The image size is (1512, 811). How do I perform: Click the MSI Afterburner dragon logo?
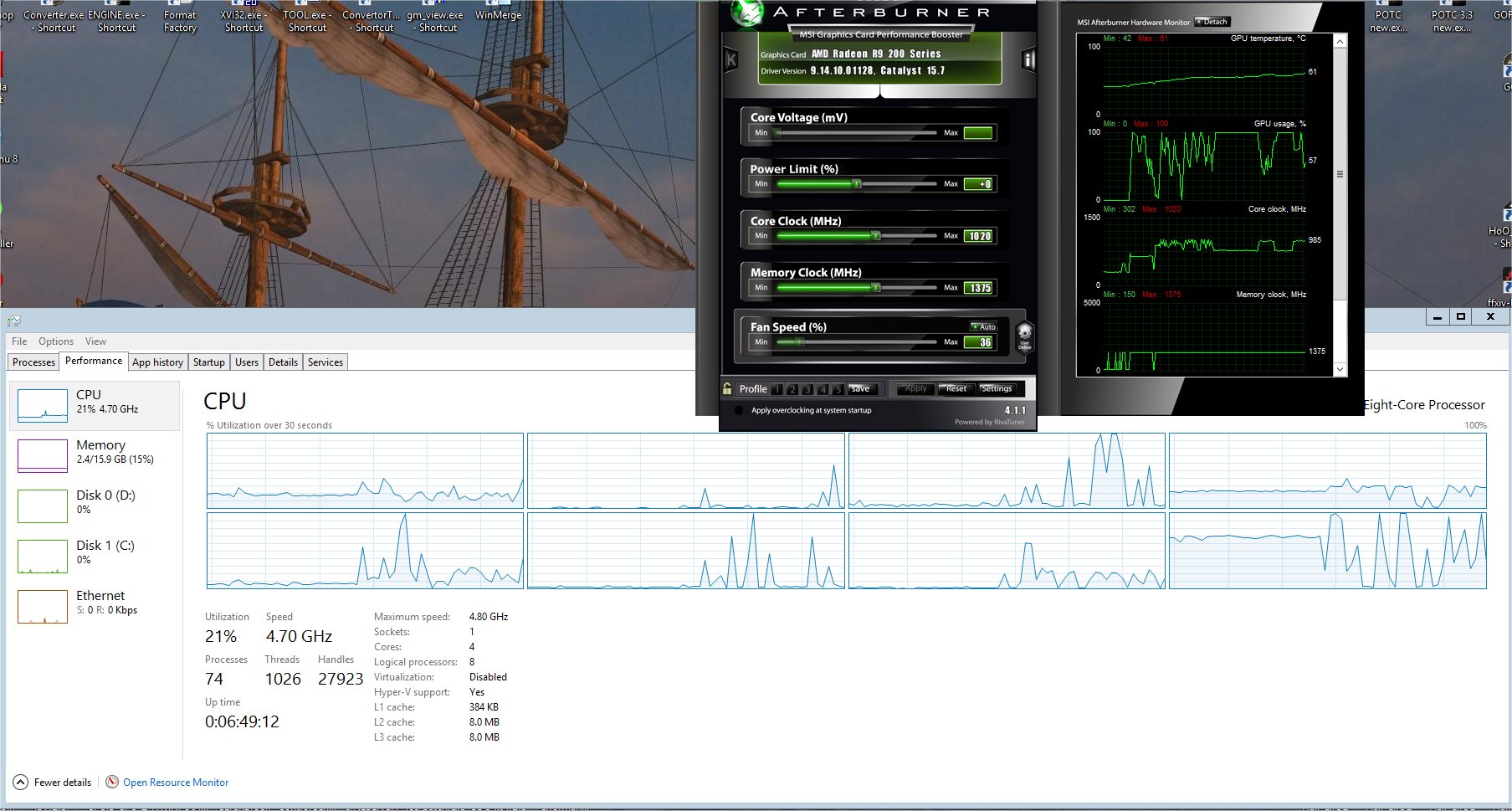tap(746, 13)
